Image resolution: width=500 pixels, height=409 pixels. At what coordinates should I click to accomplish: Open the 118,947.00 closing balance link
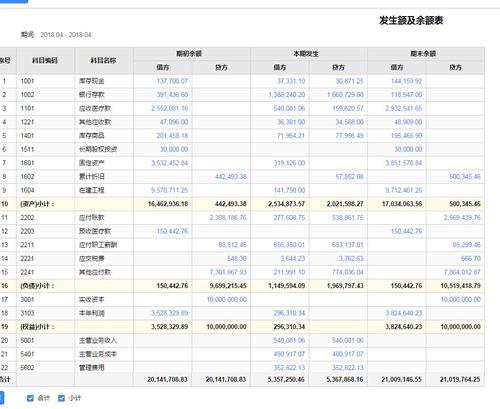coord(407,95)
